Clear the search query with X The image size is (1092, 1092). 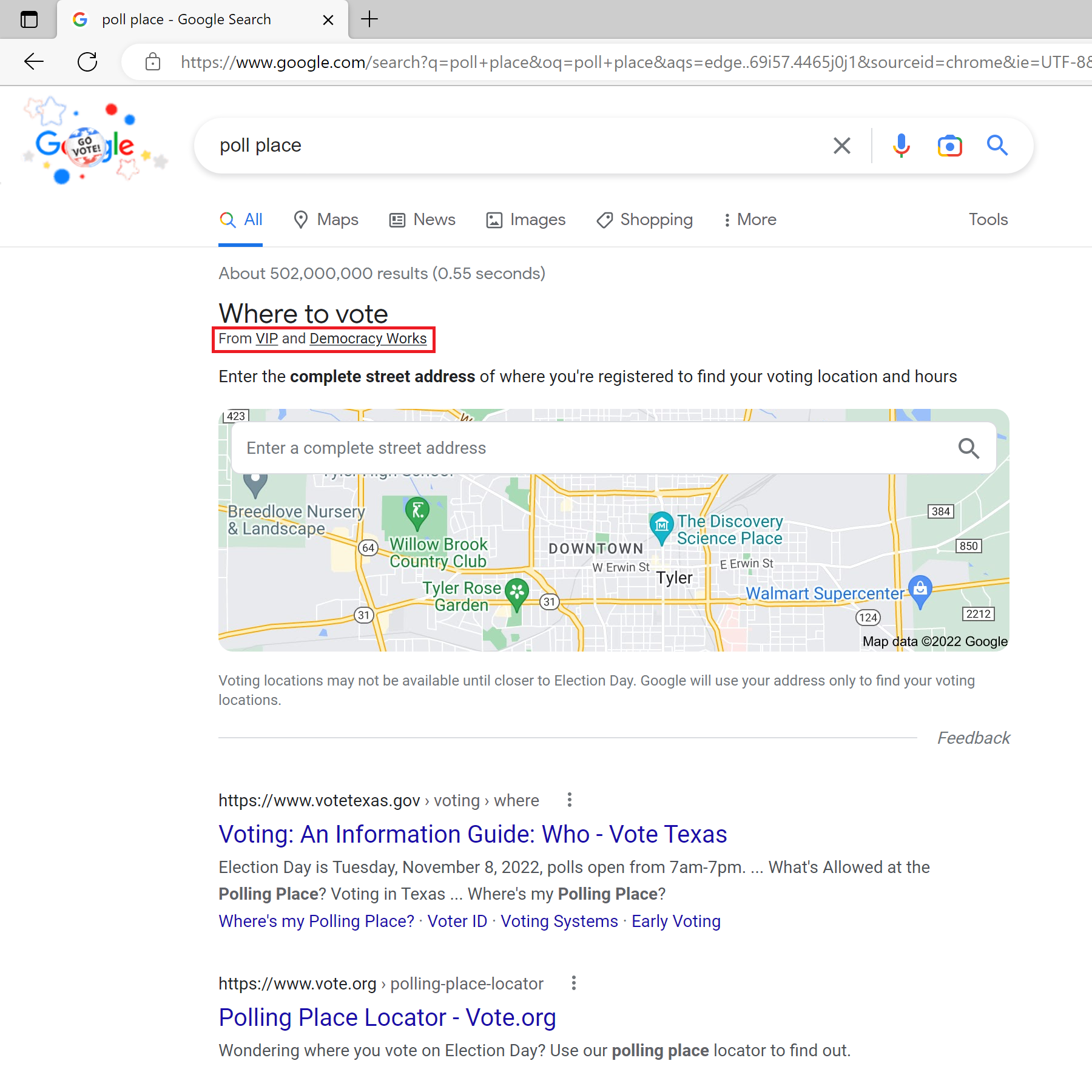tap(842, 146)
